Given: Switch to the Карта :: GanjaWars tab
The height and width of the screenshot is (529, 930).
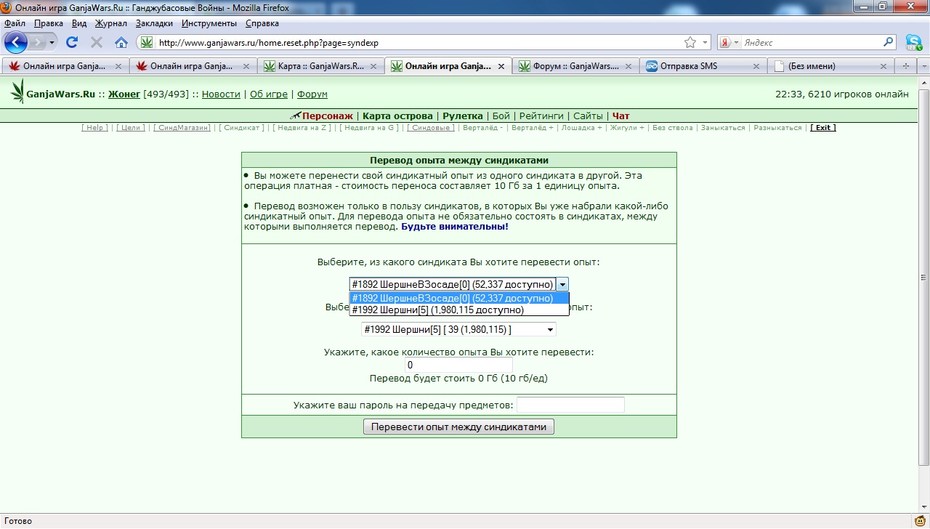Looking at the screenshot, I should pyautogui.click(x=320, y=66).
